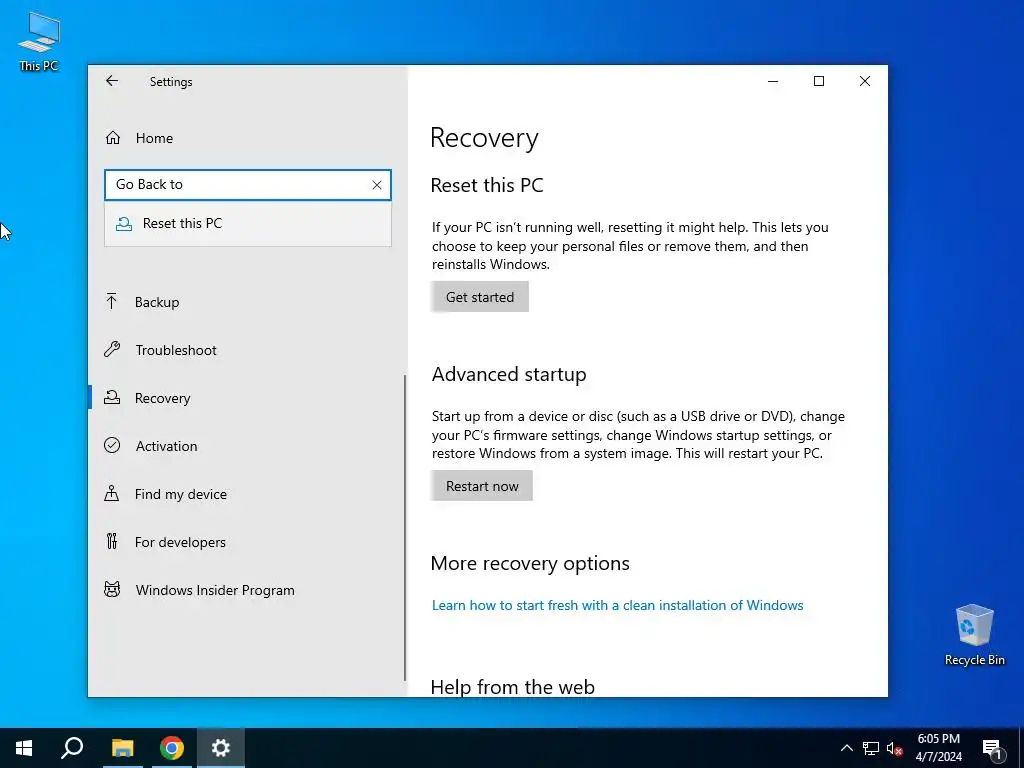This screenshot has height=768, width=1024.
Task: Click the Backup upload arrow icon
Action: tap(112, 301)
